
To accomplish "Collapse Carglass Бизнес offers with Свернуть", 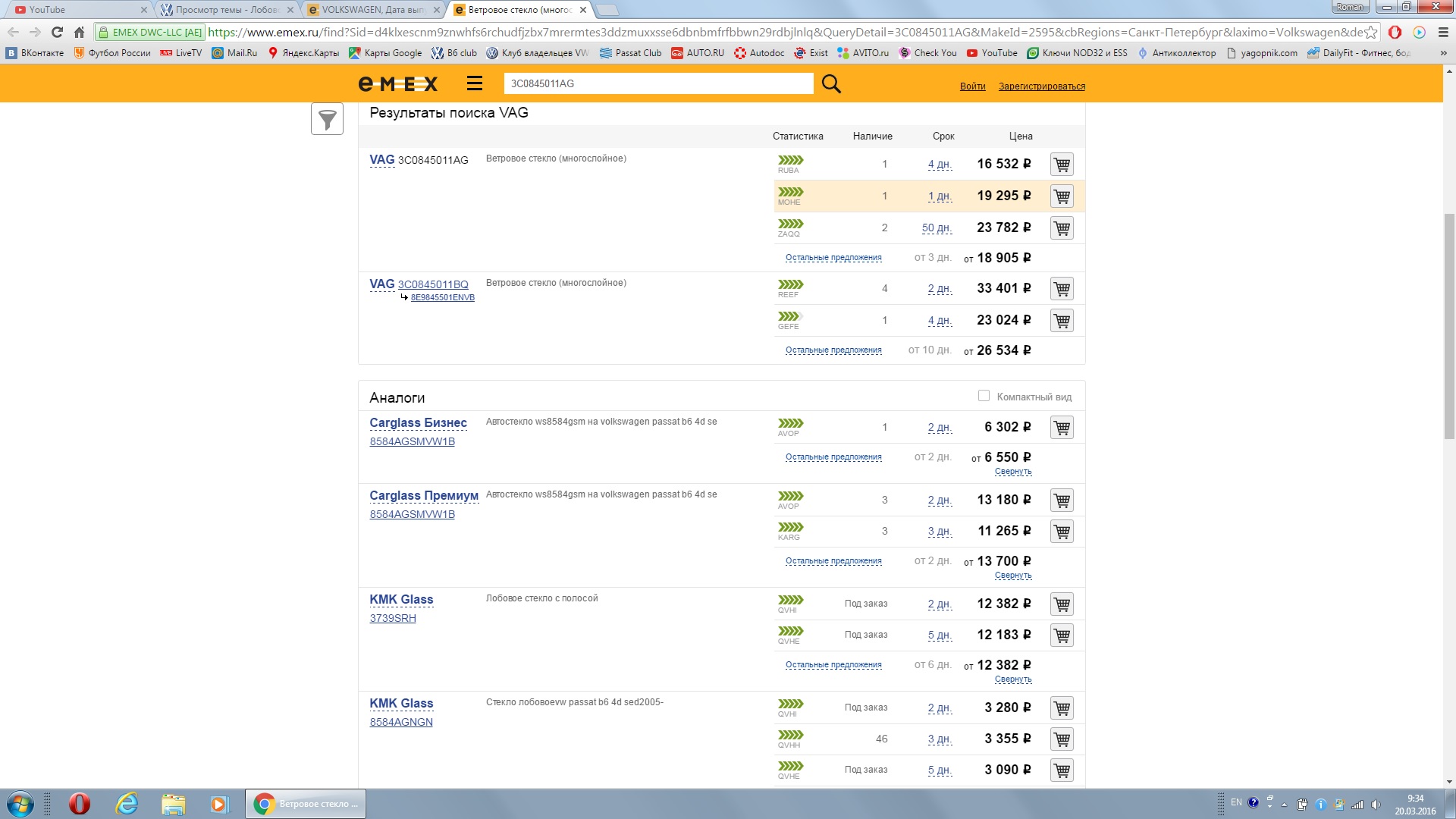I will 1013,472.
